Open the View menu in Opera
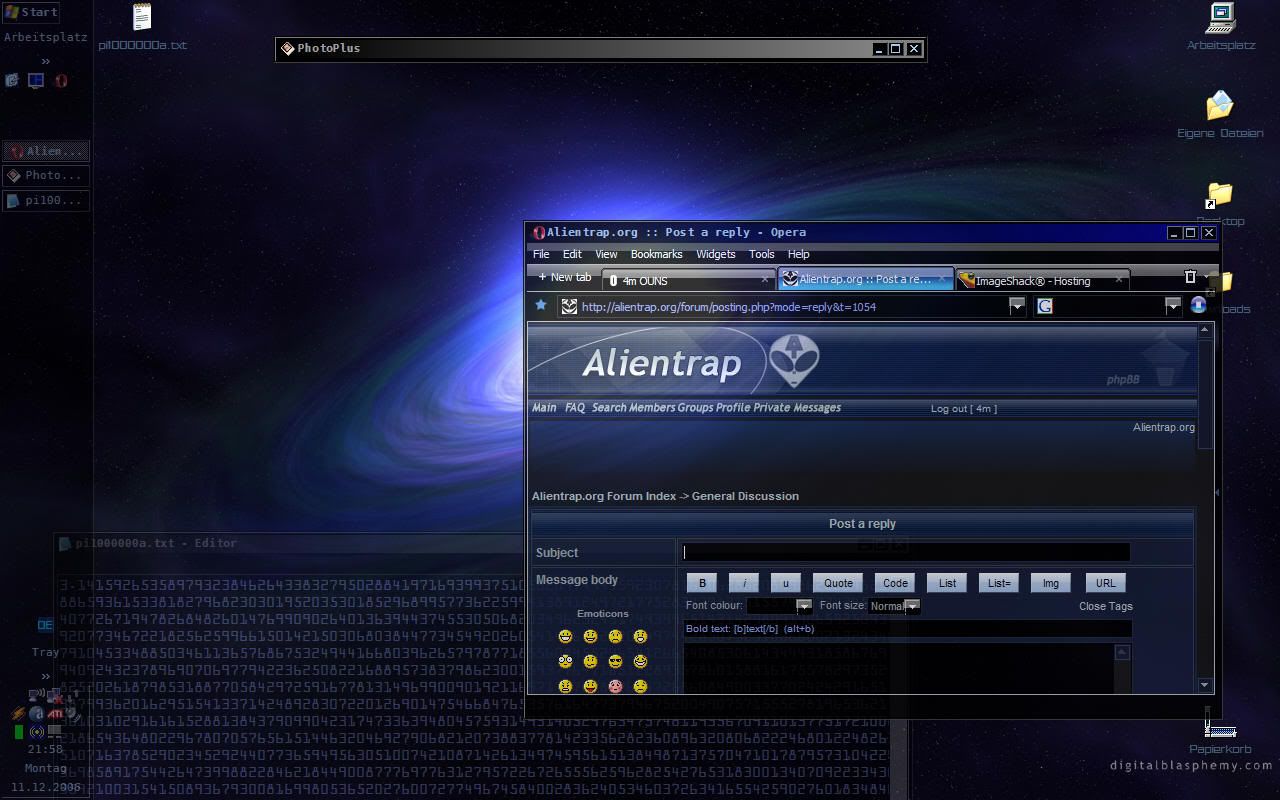The image size is (1280, 800). (606, 254)
